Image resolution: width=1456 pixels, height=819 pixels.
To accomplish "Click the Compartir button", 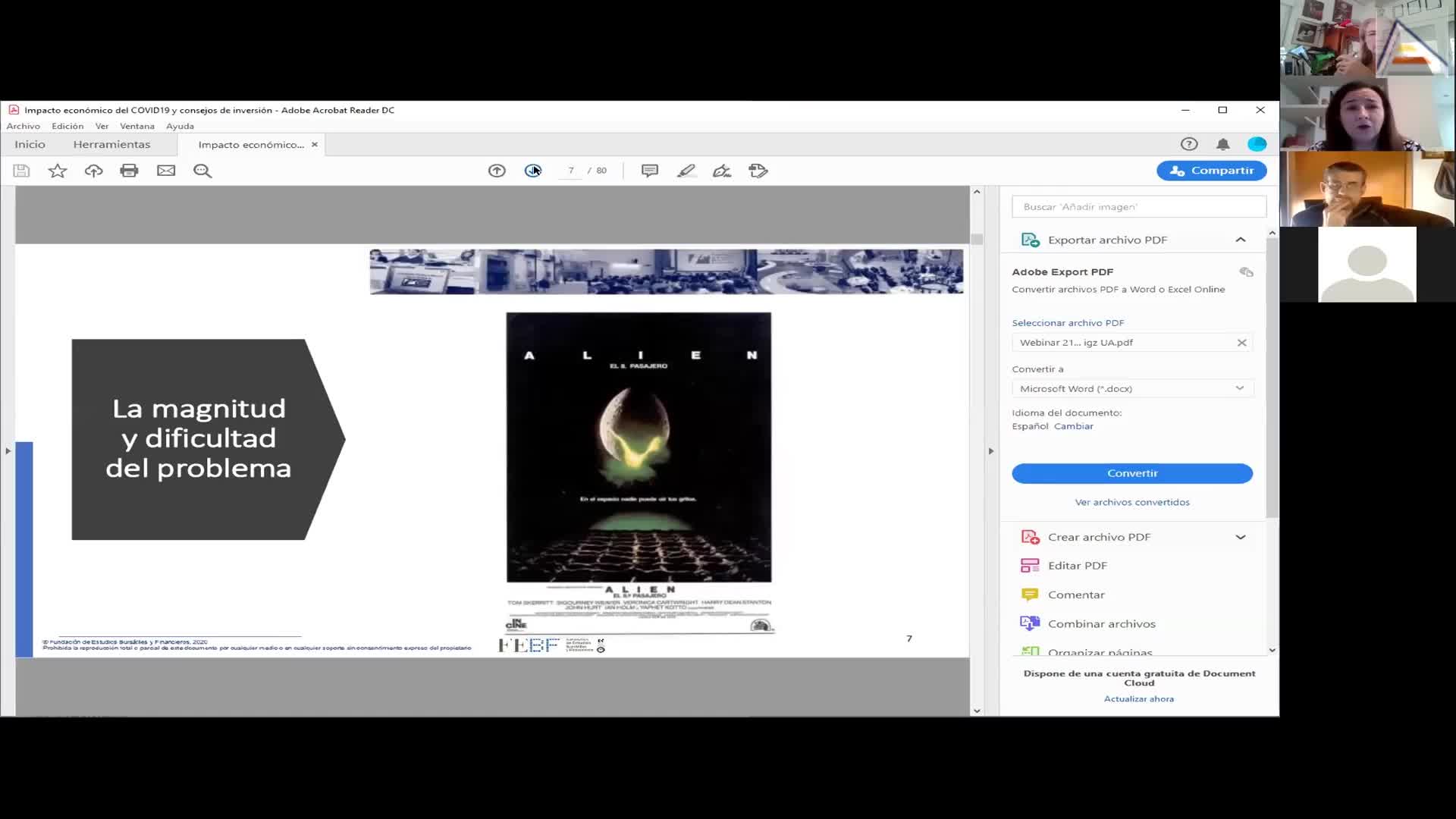I will [1212, 171].
